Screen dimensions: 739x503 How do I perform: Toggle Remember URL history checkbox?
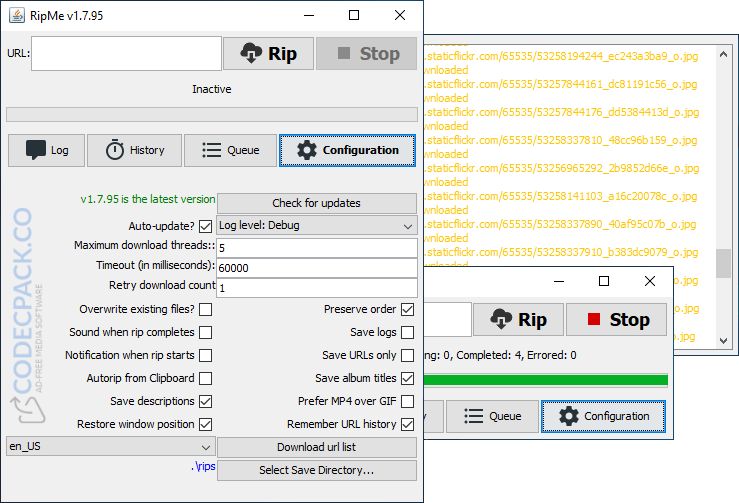pyautogui.click(x=408, y=424)
